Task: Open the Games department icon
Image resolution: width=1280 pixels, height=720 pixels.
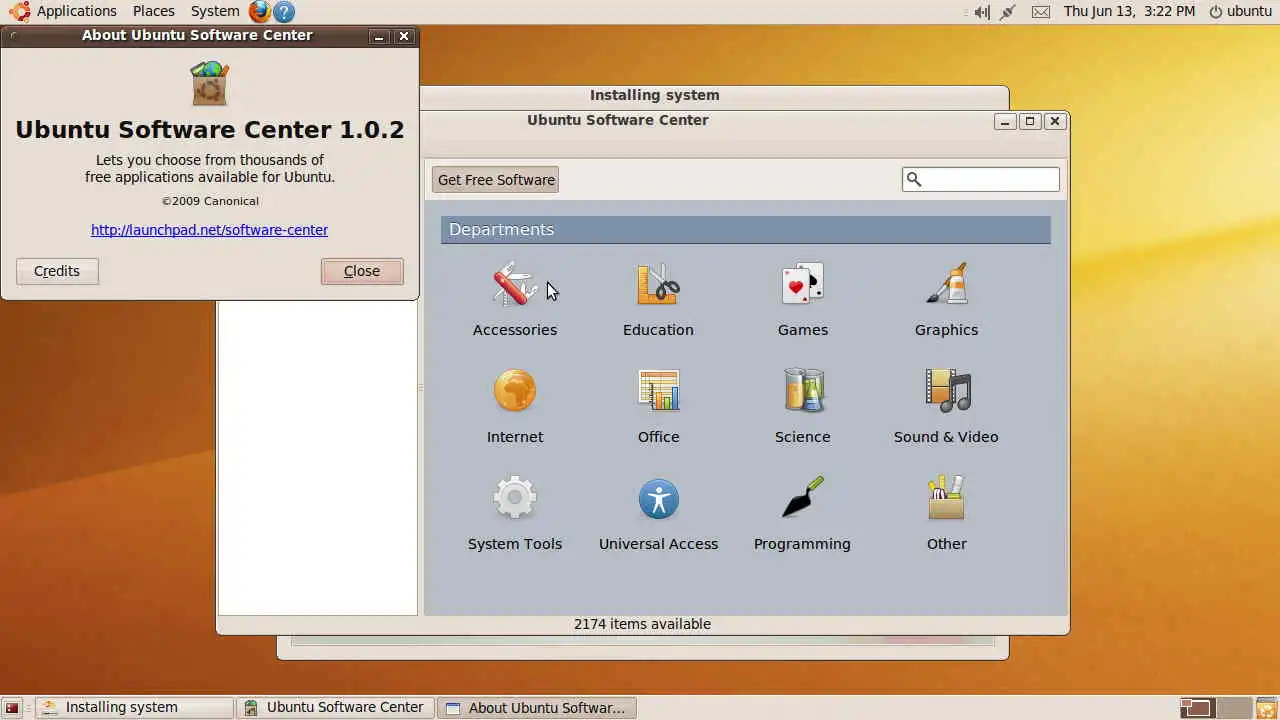Action: (x=802, y=284)
